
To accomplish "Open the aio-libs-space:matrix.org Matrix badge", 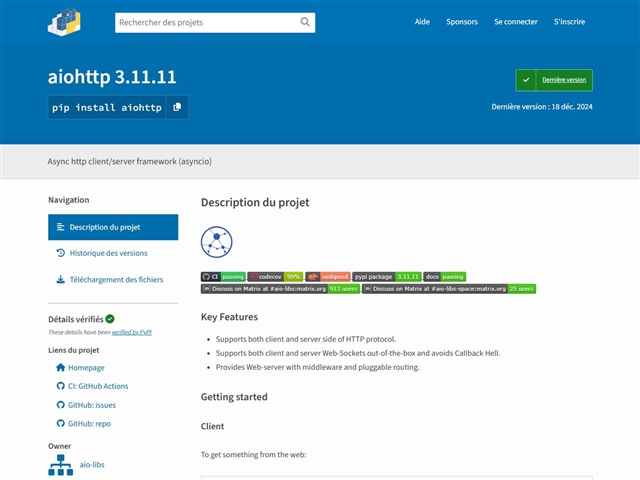I will [x=449, y=289].
